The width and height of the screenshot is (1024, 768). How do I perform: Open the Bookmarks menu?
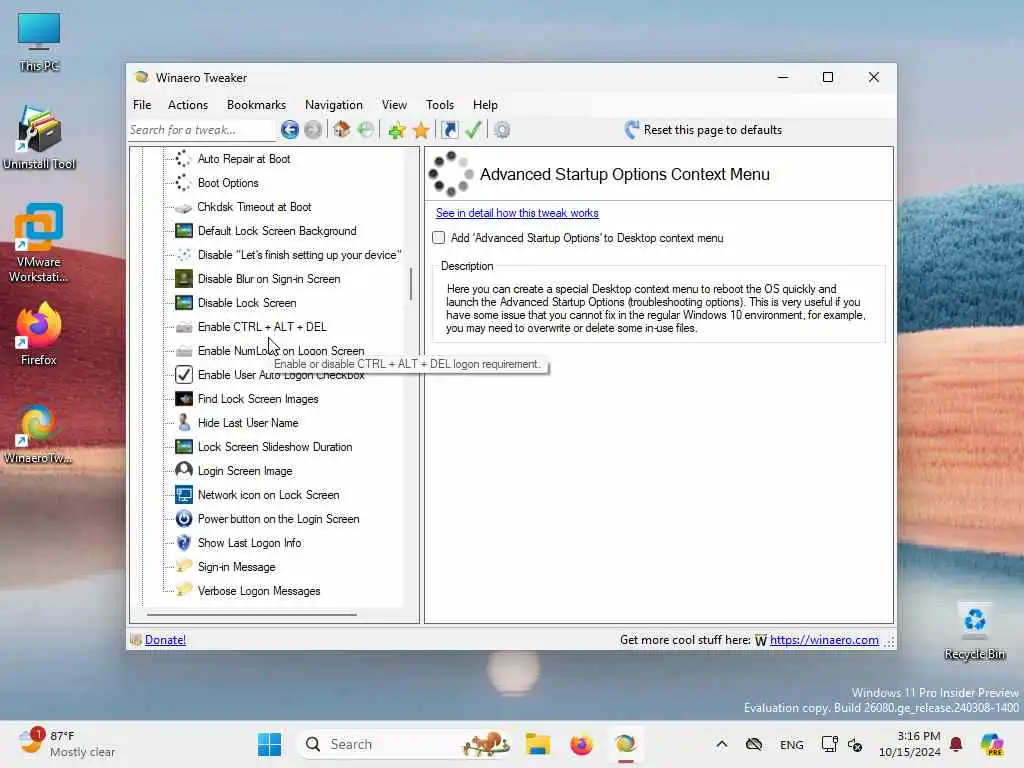pyautogui.click(x=256, y=104)
